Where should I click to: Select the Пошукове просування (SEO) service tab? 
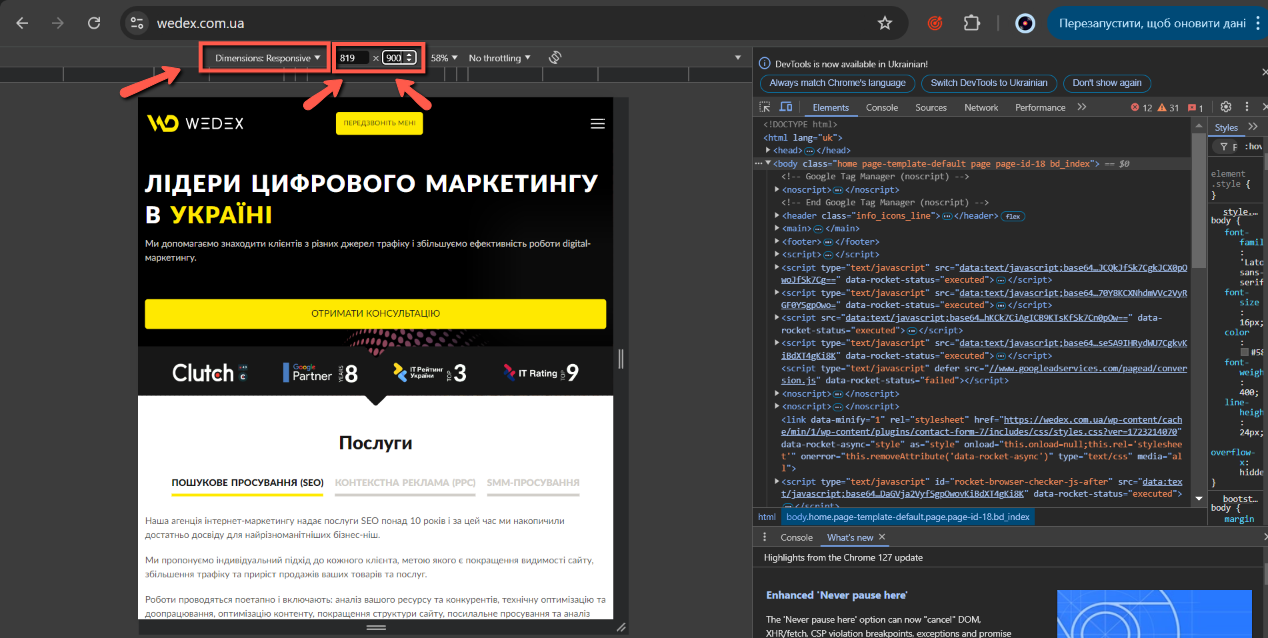pyautogui.click(x=248, y=482)
